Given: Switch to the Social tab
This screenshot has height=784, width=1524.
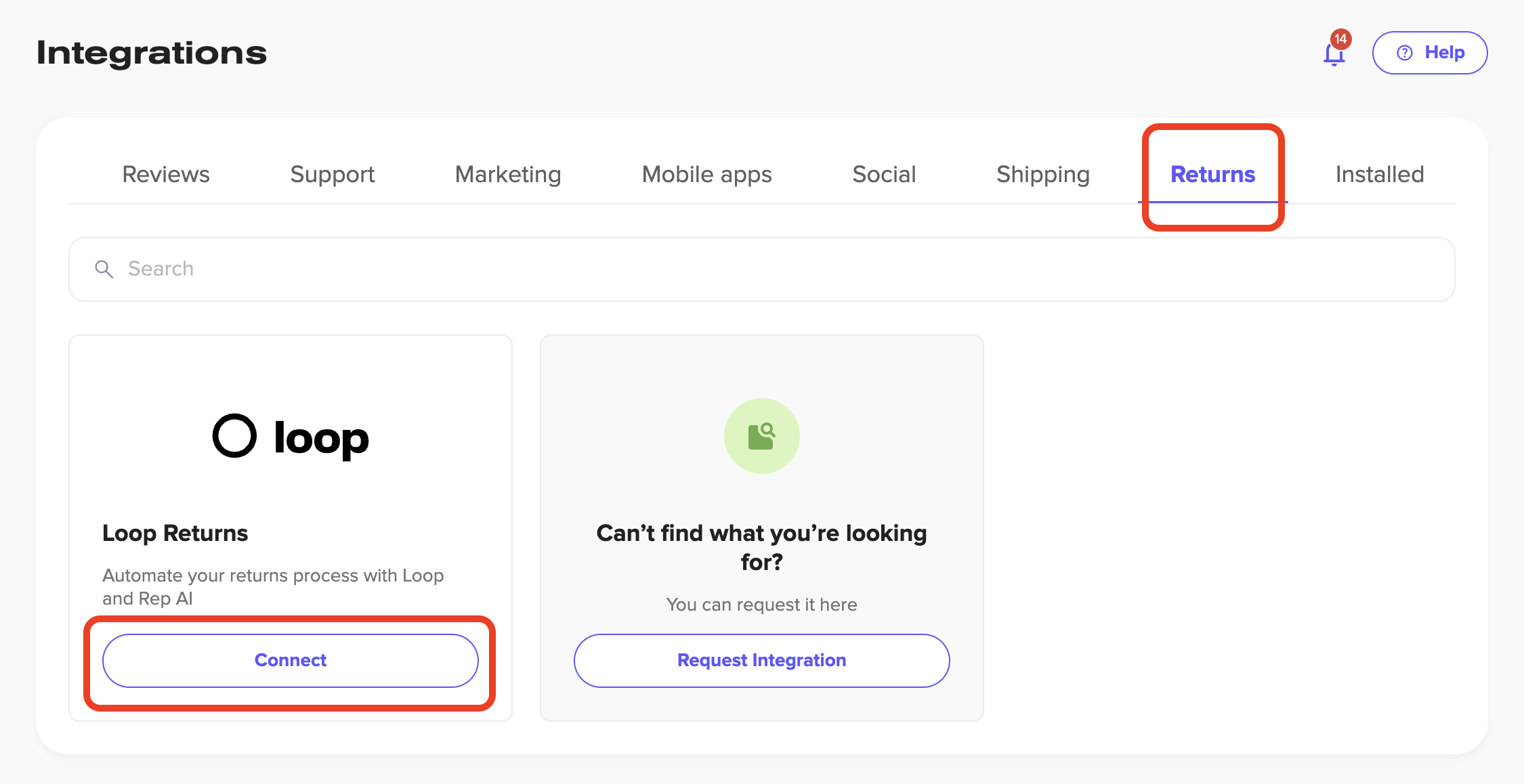Looking at the screenshot, I should tap(884, 175).
